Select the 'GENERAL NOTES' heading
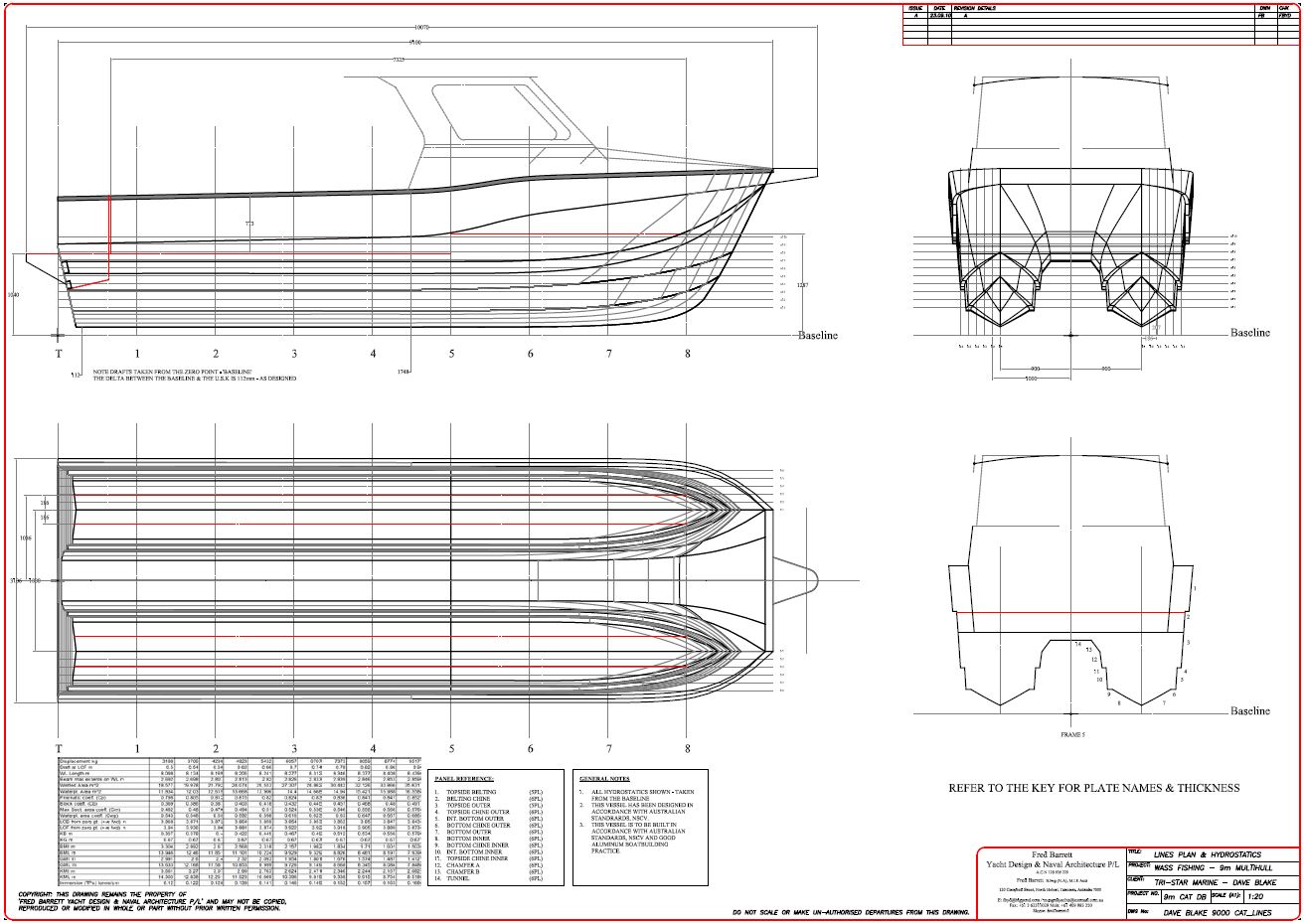Image resolution: width=1305 pixels, height=924 pixels. point(604,779)
